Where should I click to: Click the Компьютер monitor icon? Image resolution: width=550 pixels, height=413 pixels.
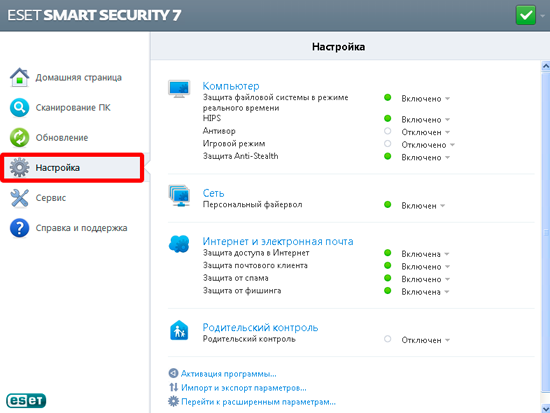point(179,89)
